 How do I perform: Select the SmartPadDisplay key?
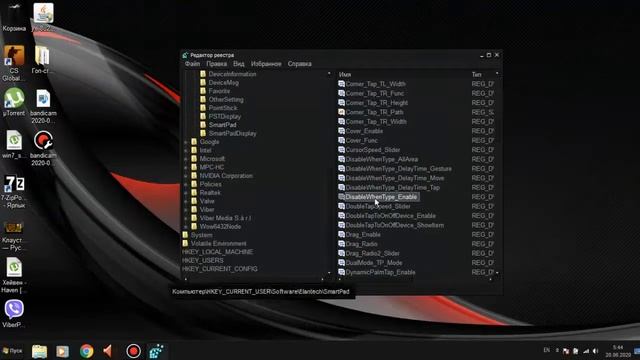pos(232,133)
